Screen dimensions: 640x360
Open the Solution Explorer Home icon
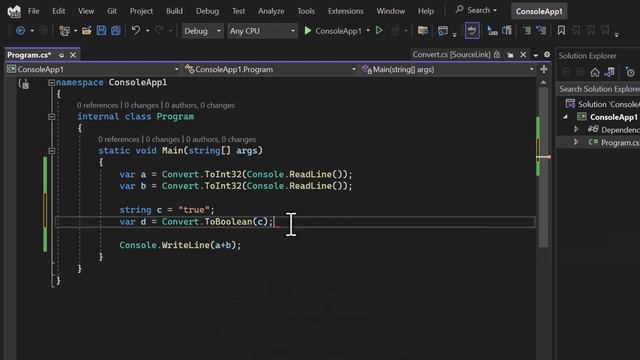(595, 73)
